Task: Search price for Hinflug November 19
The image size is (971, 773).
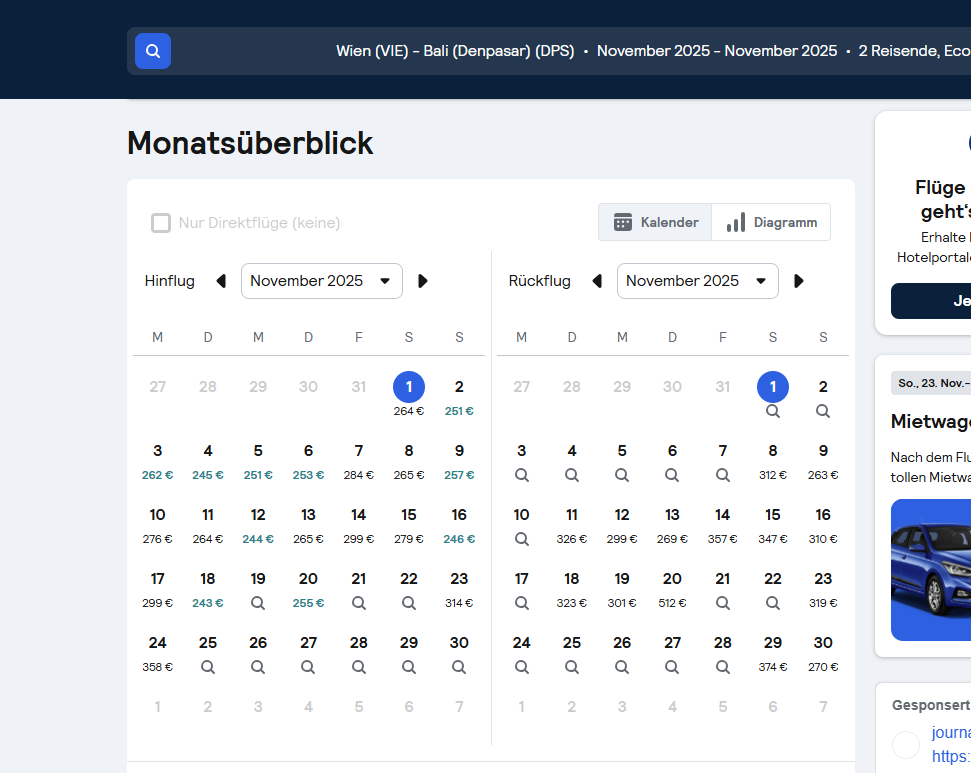Action: tap(258, 603)
